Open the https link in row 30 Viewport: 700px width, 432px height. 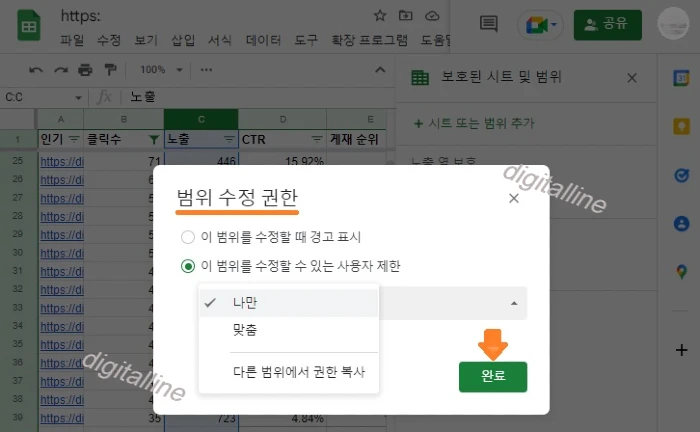point(62,253)
